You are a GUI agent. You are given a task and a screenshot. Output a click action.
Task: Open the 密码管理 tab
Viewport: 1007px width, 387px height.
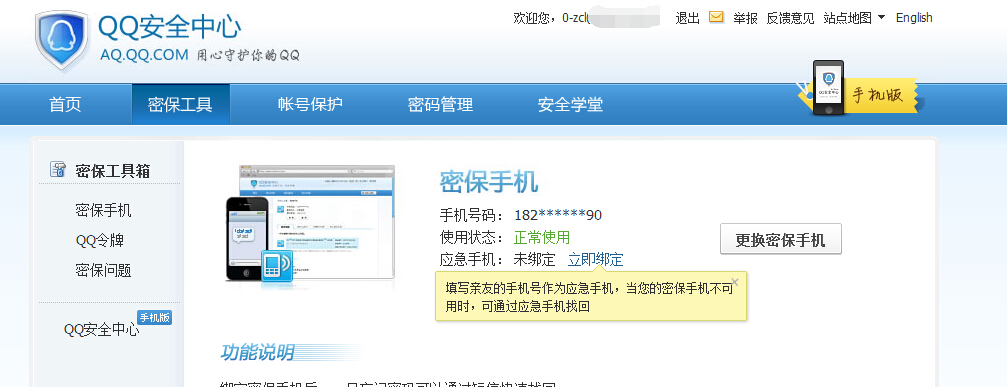point(441,104)
